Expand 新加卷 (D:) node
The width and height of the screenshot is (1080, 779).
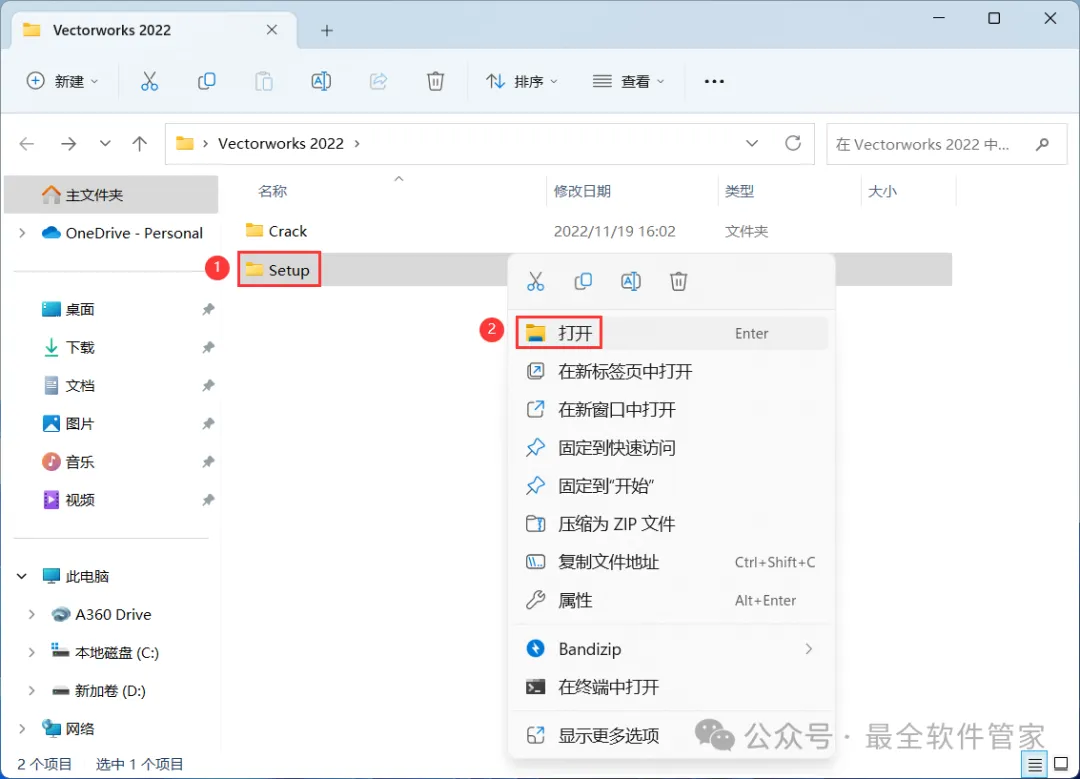pos(31,690)
